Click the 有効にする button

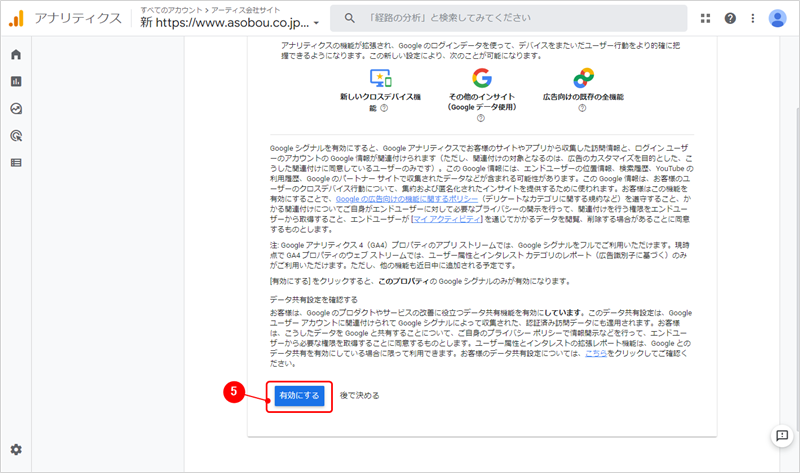point(299,395)
